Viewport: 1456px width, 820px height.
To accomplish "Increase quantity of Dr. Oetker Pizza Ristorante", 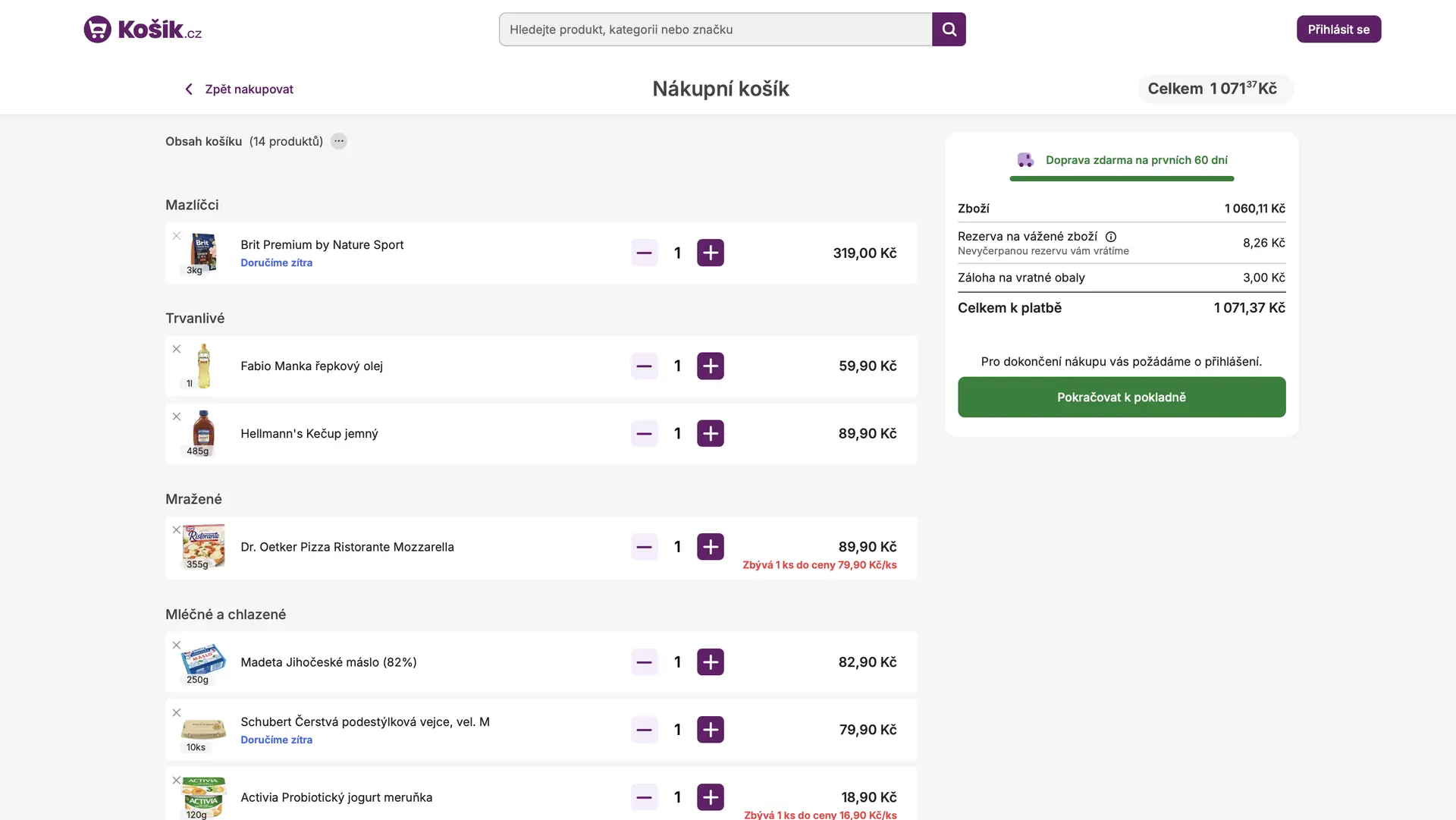I will [x=711, y=547].
